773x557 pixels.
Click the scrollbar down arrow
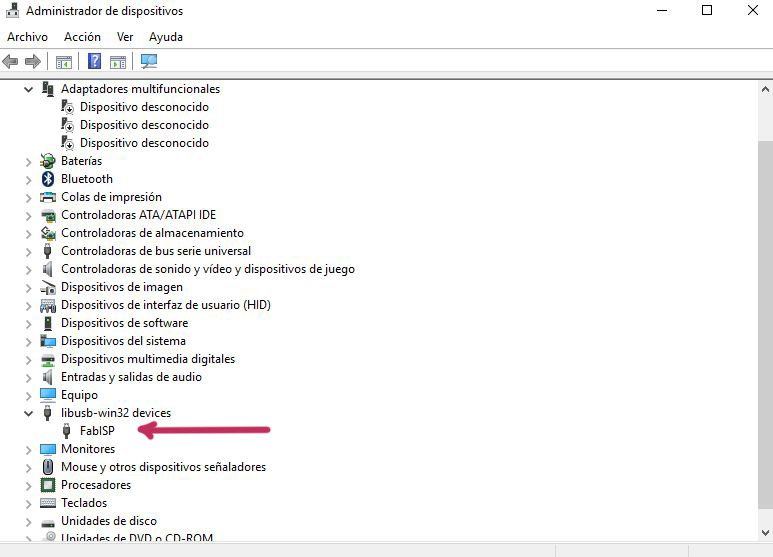point(765,533)
